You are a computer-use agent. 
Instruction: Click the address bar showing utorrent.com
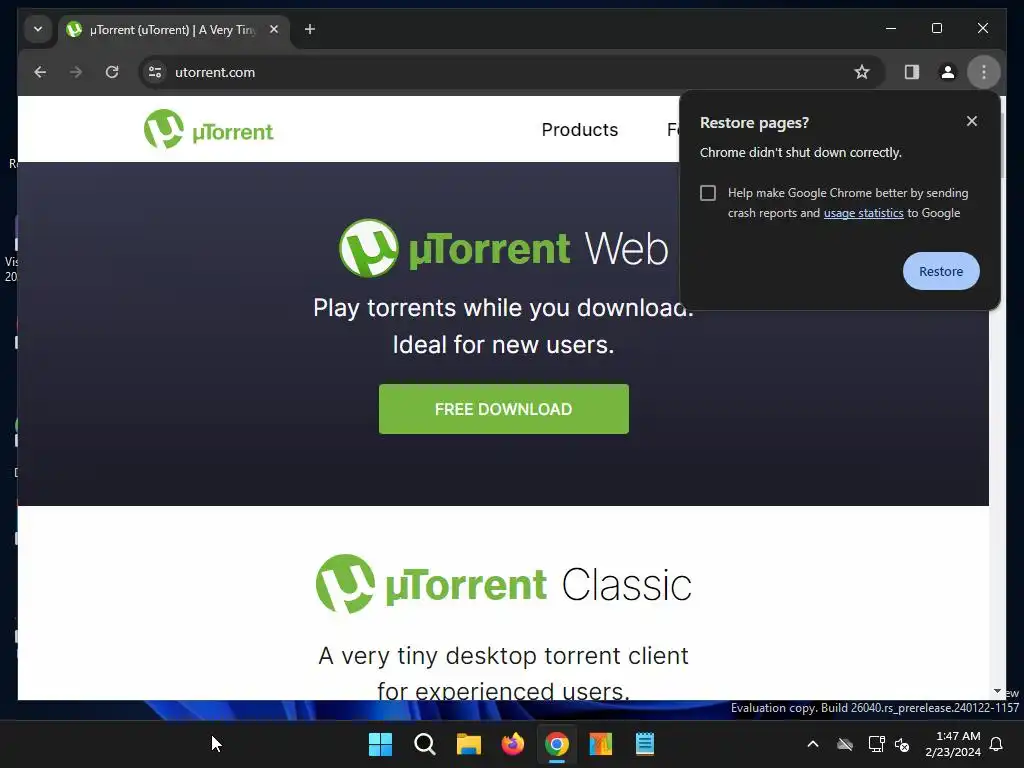point(513,72)
